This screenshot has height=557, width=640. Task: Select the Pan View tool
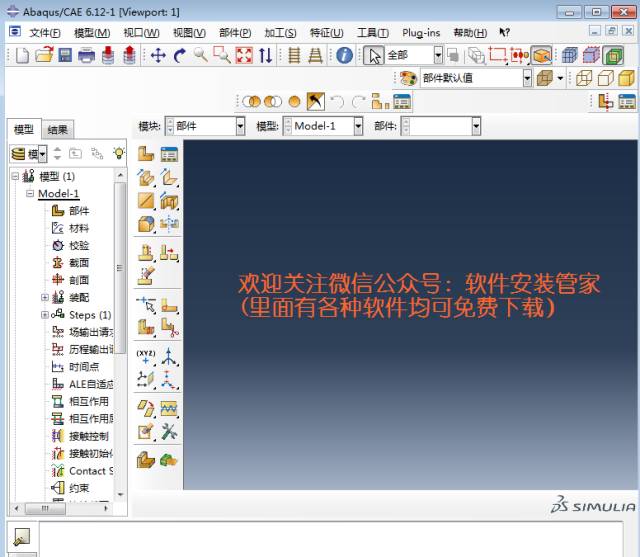click(158, 56)
